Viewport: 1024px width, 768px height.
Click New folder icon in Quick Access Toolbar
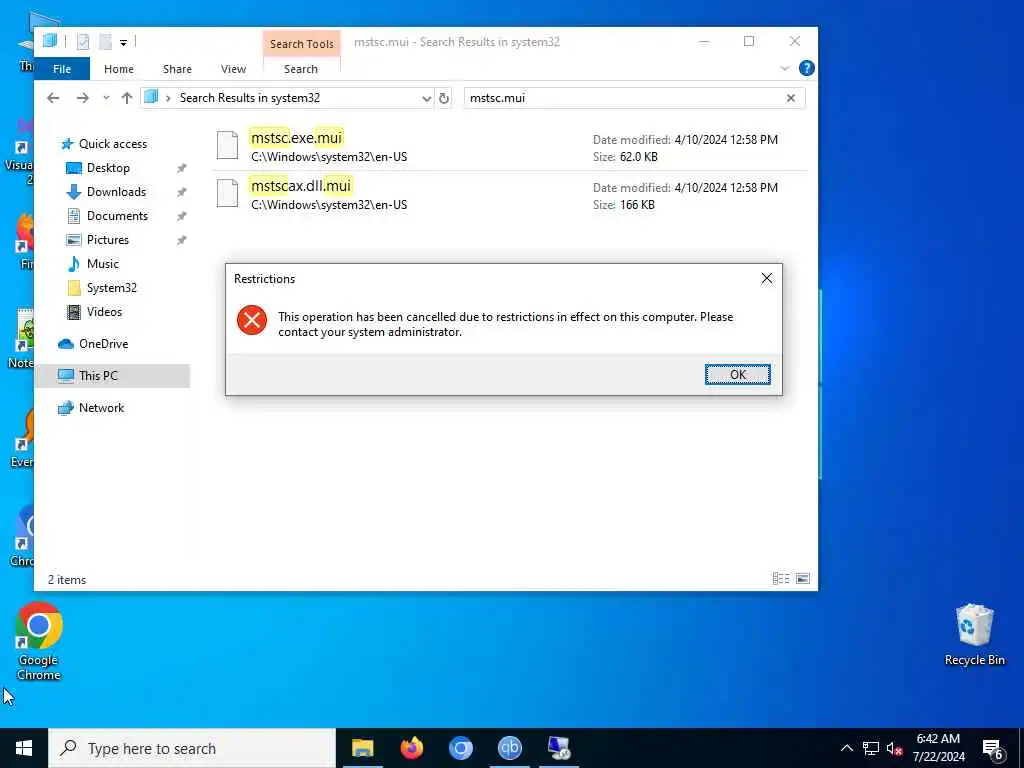click(105, 41)
